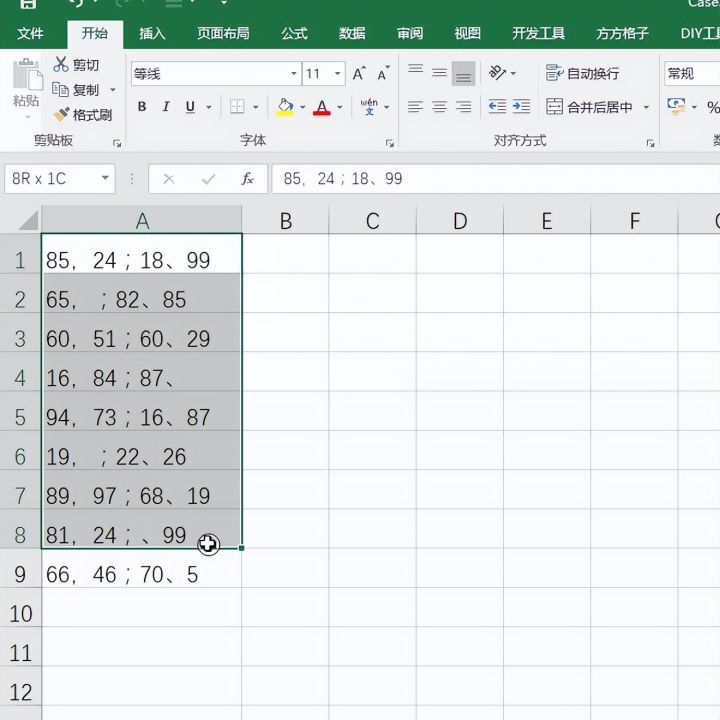The height and width of the screenshot is (720, 720).
Task: Center text horizontally
Action: pyautogui.click(x=439, y=107)
